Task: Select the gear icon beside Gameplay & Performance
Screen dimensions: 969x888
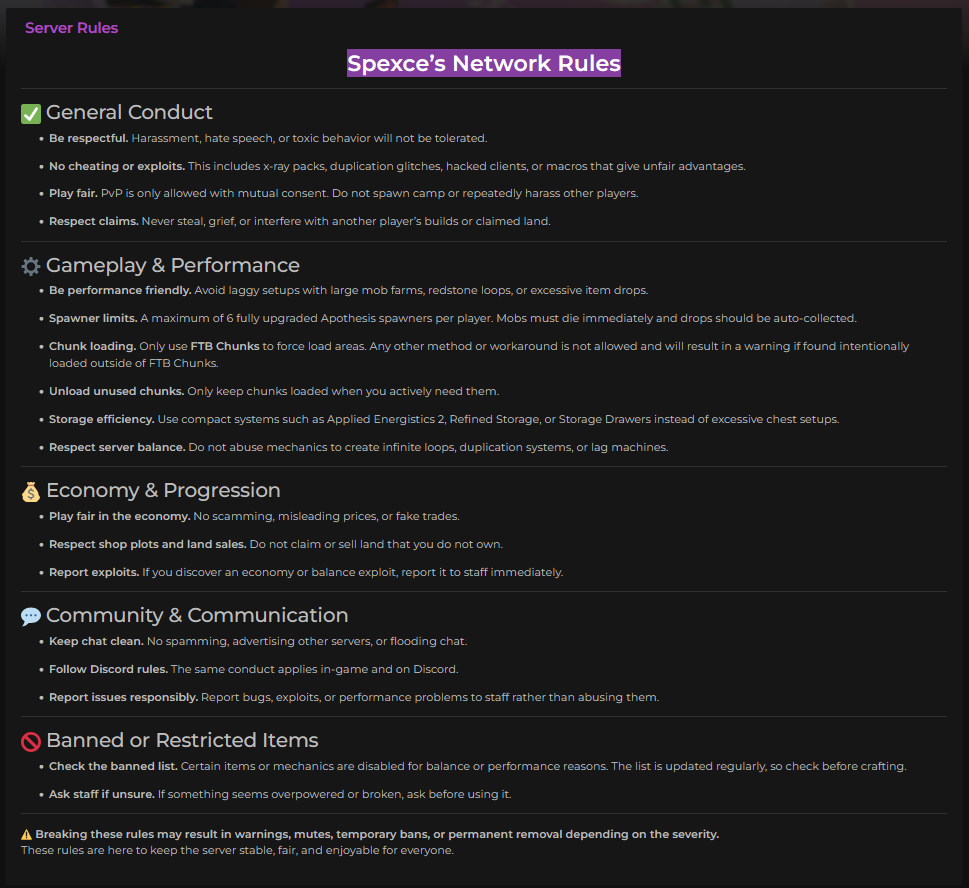Action: click(30, 266)
